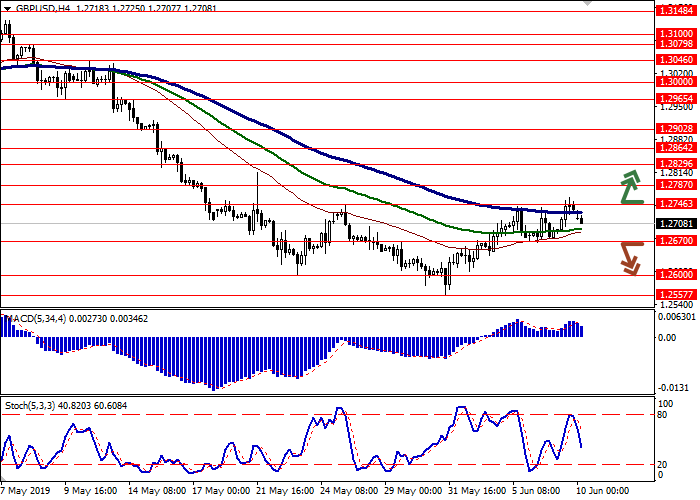700x500 pixels.
Task: Click the Stoch(5,3,3) indicator label
Action: tap(32, 406)
